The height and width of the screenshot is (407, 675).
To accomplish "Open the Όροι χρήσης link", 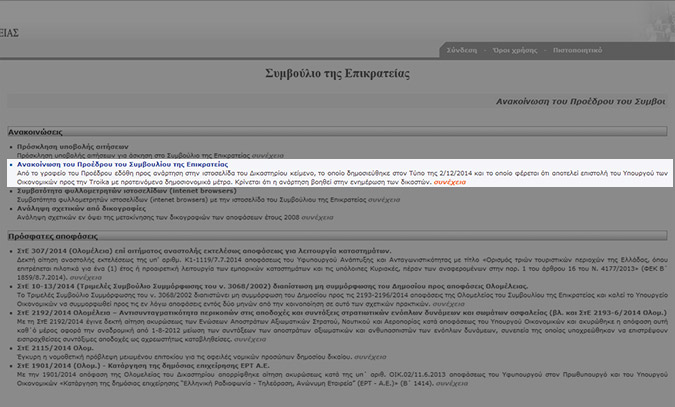I will click(x=515, y=50).
